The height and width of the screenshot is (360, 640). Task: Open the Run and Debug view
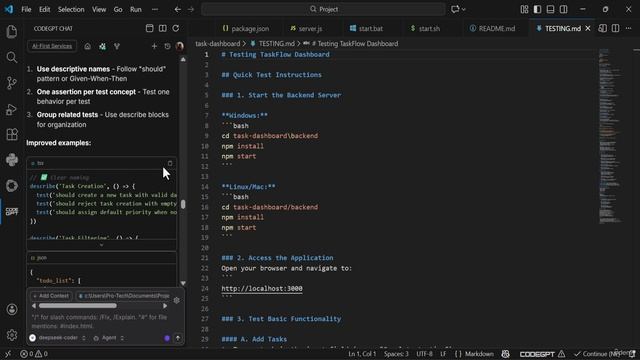[12, 109]
